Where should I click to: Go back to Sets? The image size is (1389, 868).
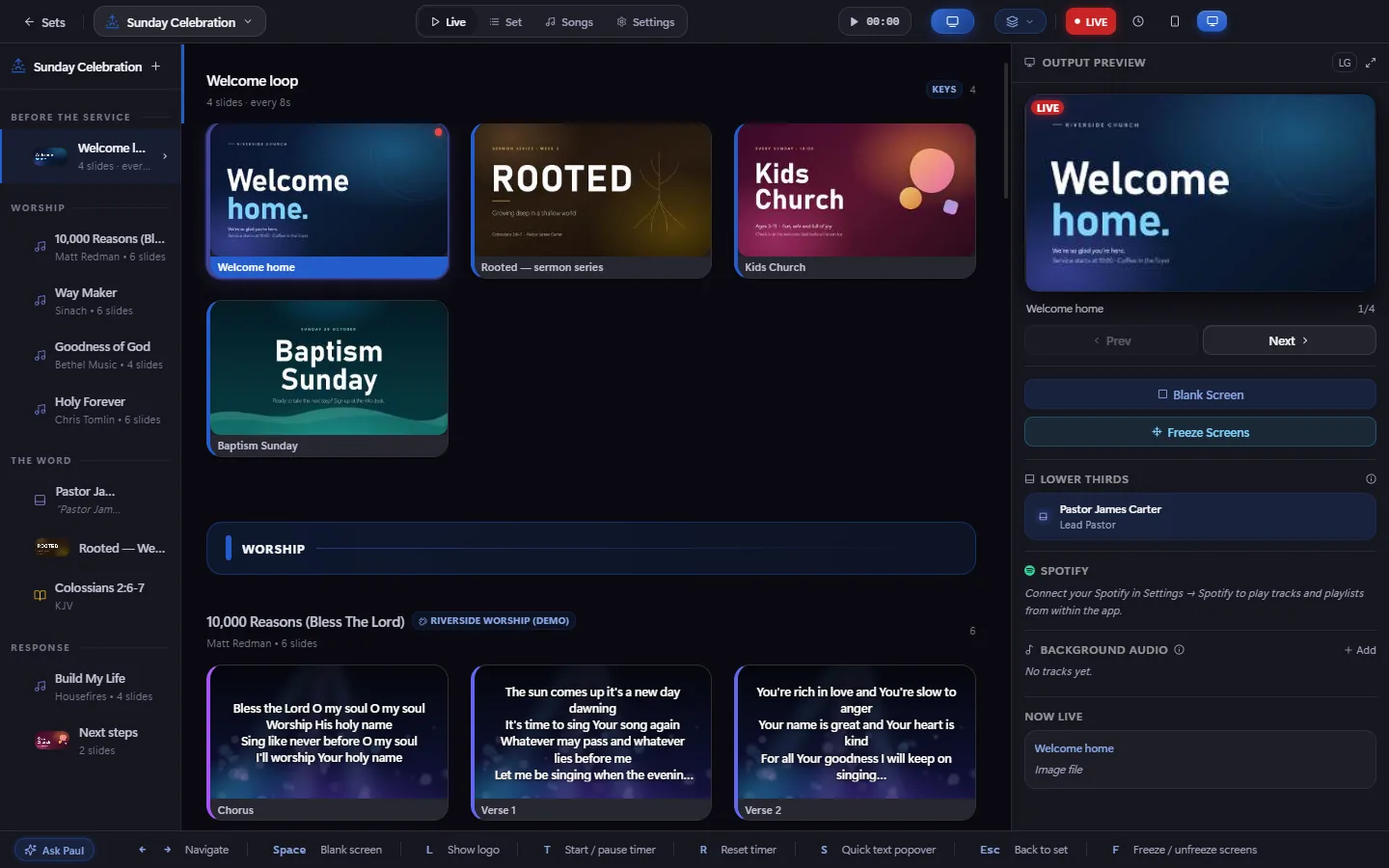click(x=44, y=22)
